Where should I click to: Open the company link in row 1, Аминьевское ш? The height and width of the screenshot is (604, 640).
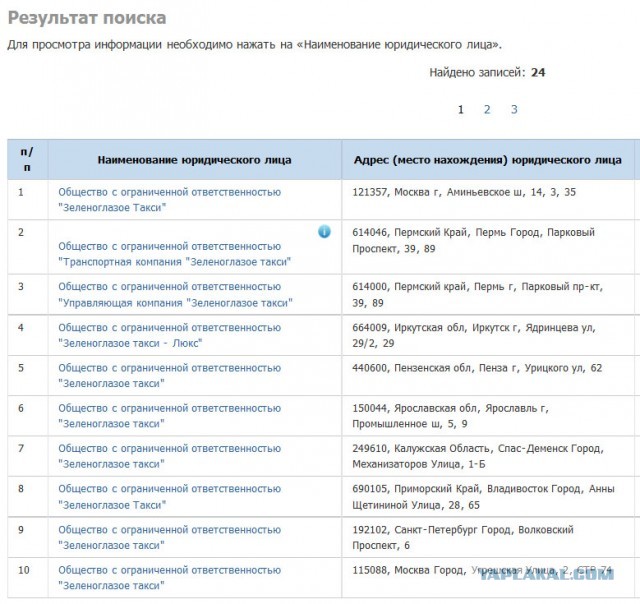click(169, 199)
